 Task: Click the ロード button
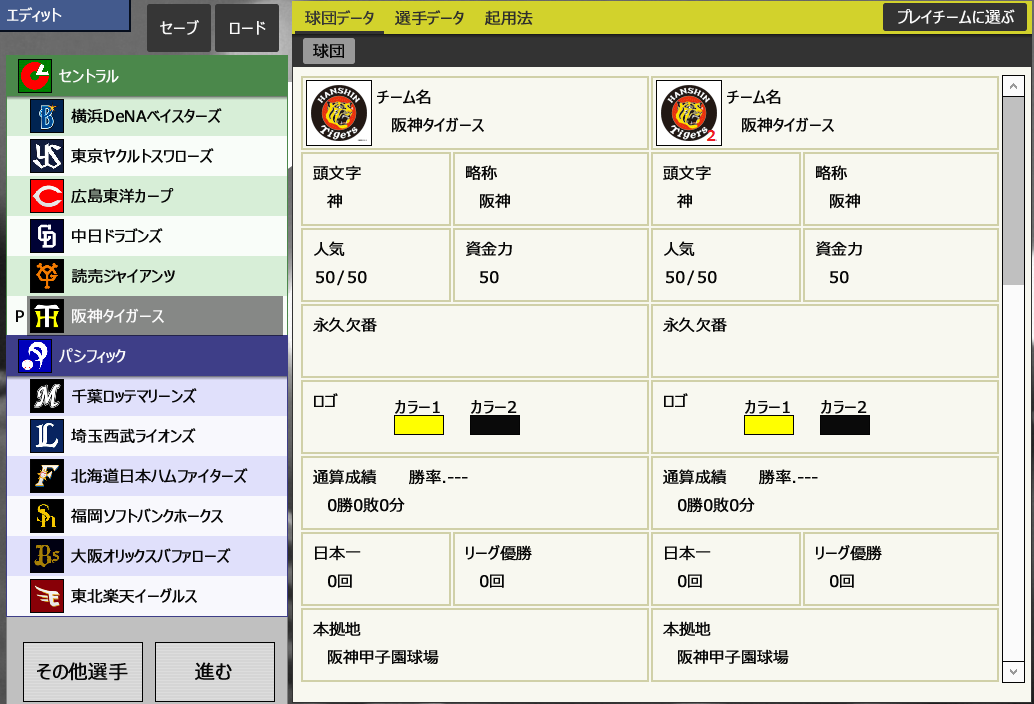(247, 28)
